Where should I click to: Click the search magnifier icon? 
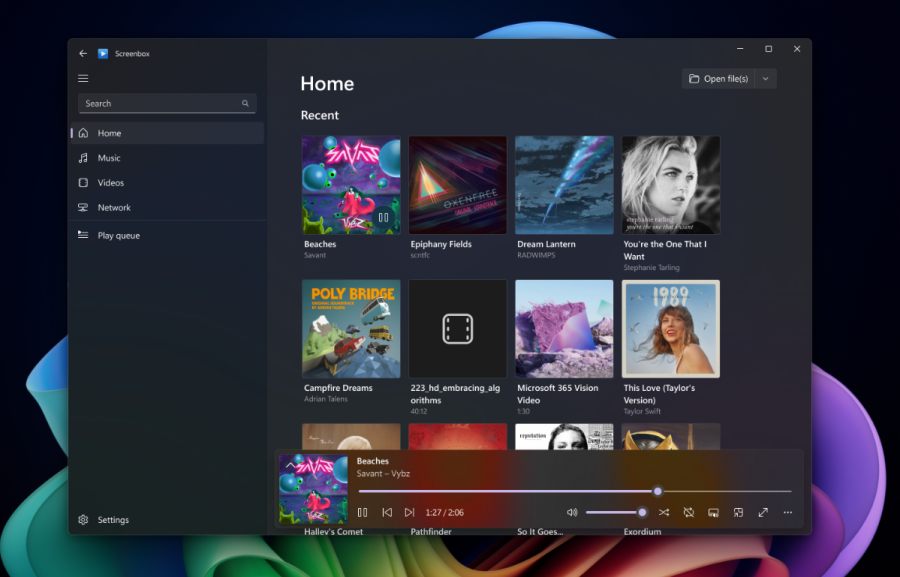pos(245,103)
